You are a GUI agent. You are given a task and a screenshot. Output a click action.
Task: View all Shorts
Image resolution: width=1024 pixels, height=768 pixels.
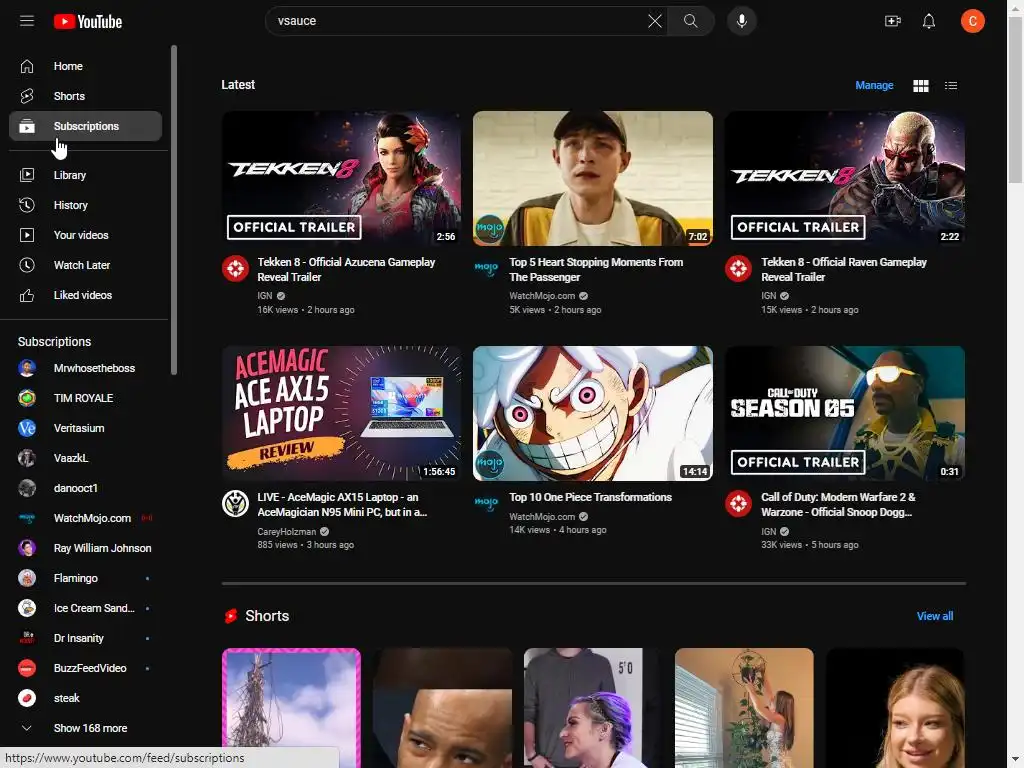[x=935, y=616]
